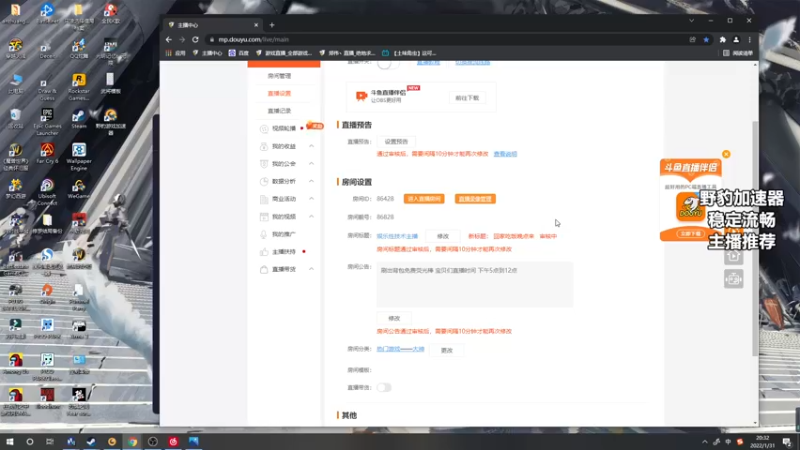
Task: Select 直播设置 in the sidebar
Action: (x=279, y=93)
